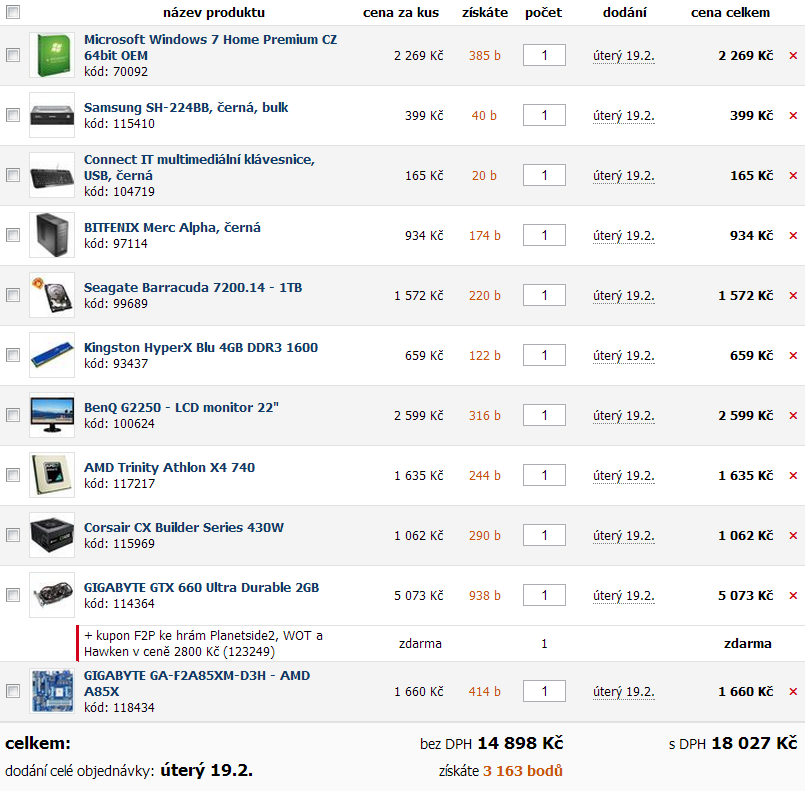810x791 pixels.
Task: Select Seagate Barracuda row checkbox
Action: point(13,295)
